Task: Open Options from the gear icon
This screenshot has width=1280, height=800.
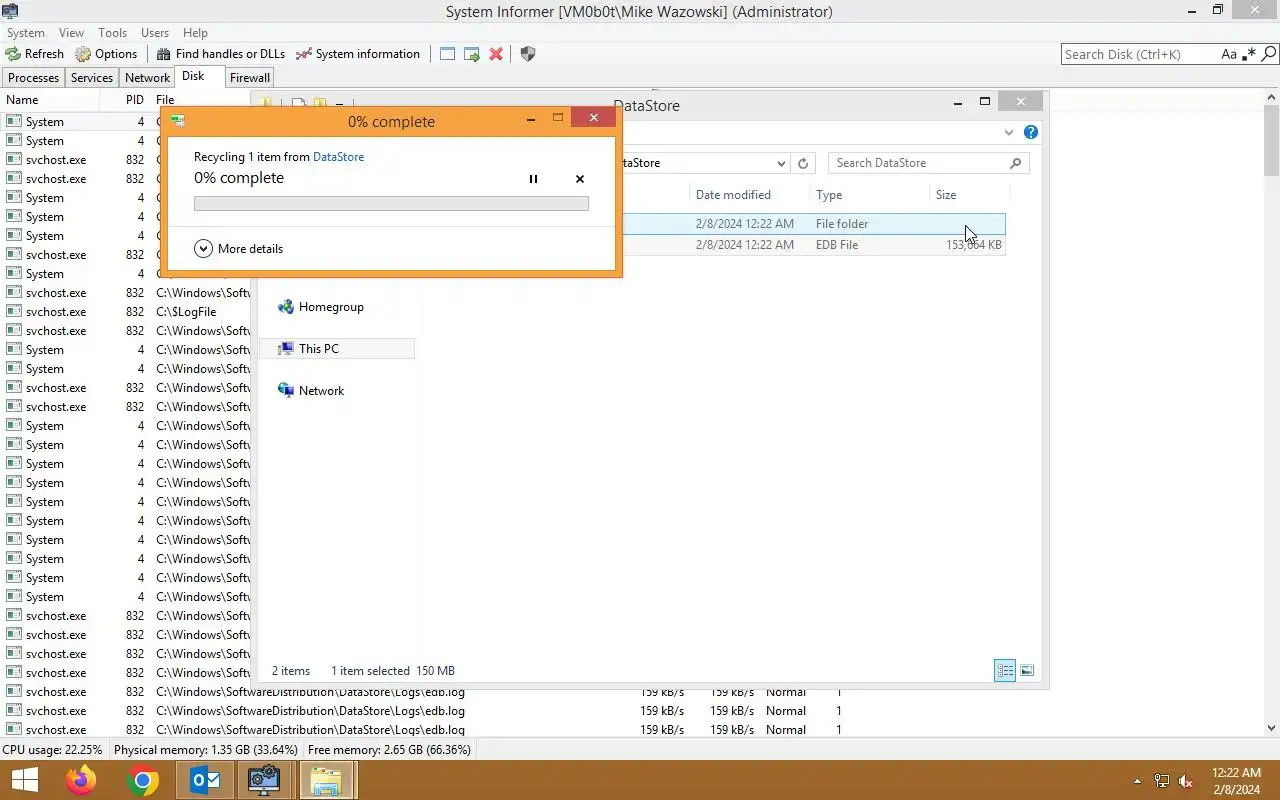Action: (83, 54)
